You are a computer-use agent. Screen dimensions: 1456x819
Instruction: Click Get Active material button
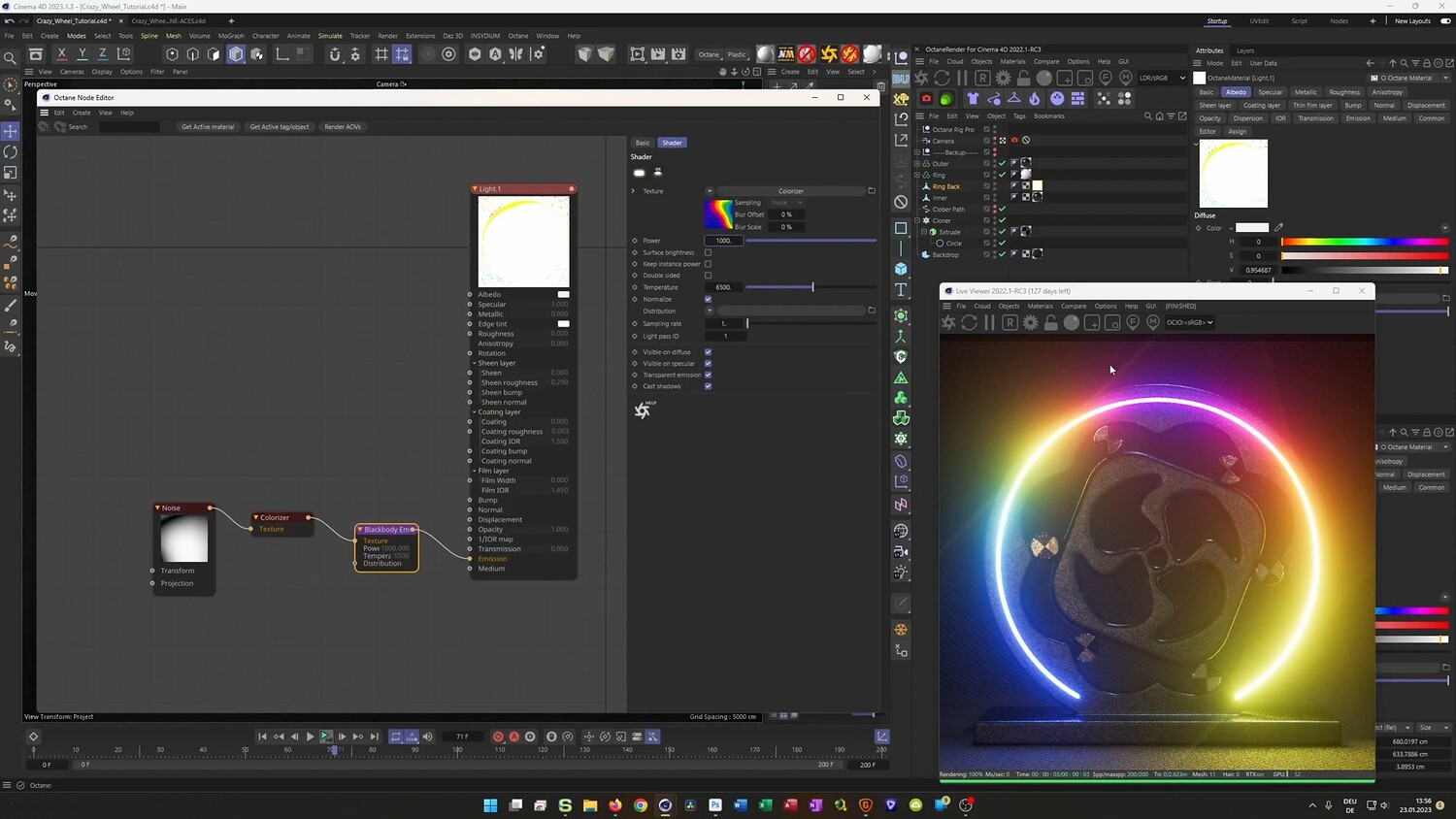pyautogui.click(x=208, y=127)
